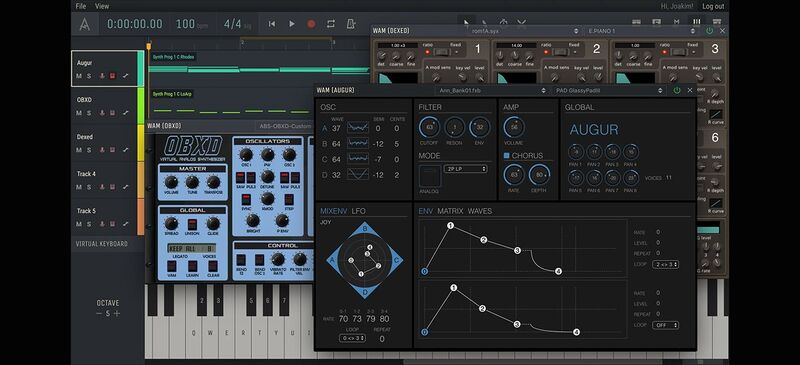Switch to the LFO tab in Augur
The height and width of the screenshot is (365, 800).
(359, 211)
